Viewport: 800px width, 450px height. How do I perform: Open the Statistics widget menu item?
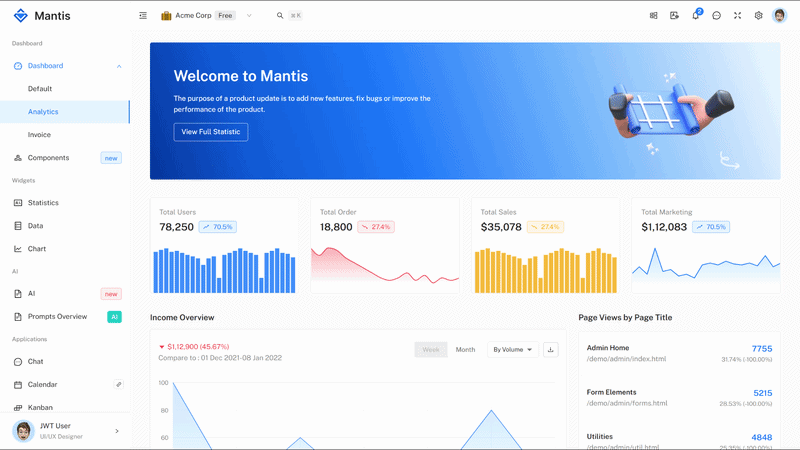coord(65,203)
